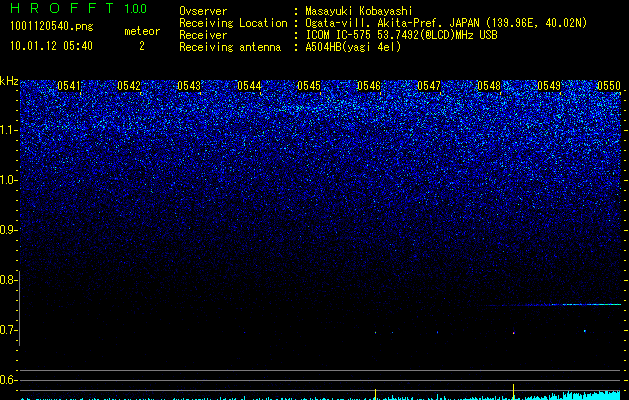Screen dimensions: 629x400
Task: Click the date 10.01.12 05:40
Action: coord(51,46)
